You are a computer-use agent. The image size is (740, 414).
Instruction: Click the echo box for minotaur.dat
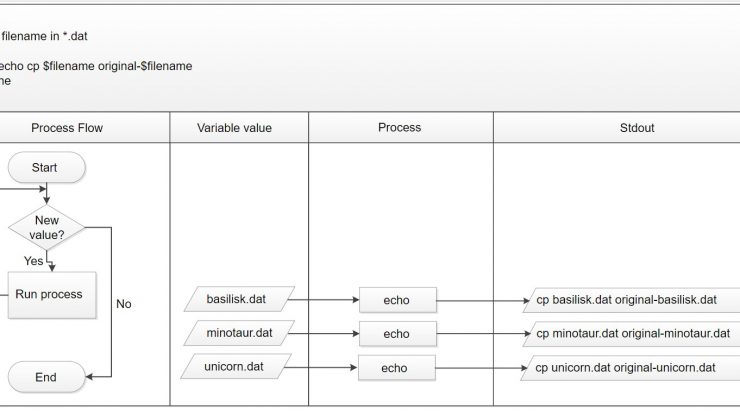coord(398,334)
